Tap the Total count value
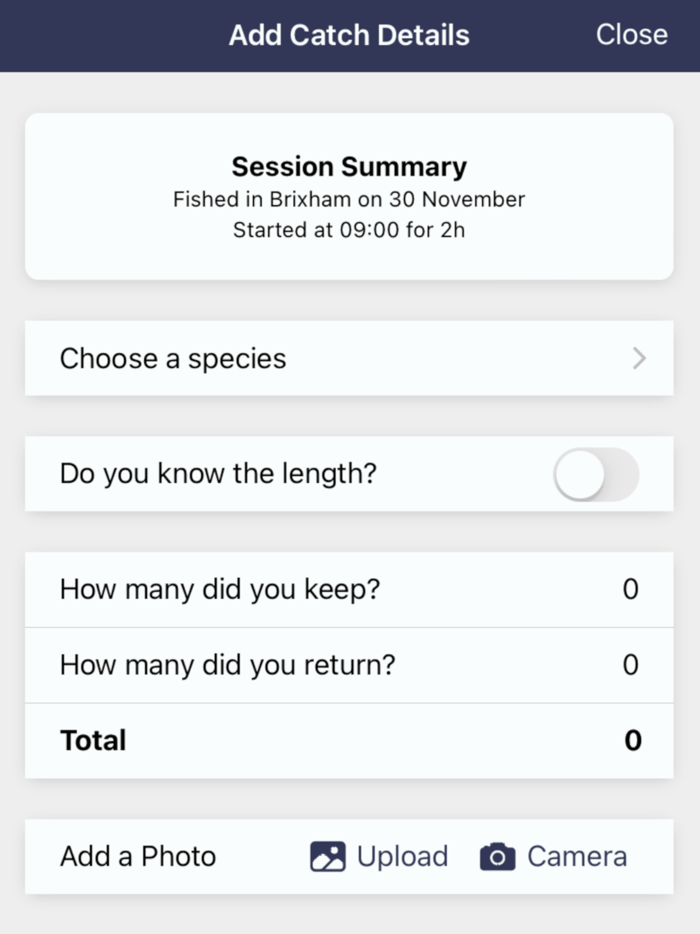 click(633, 740)
